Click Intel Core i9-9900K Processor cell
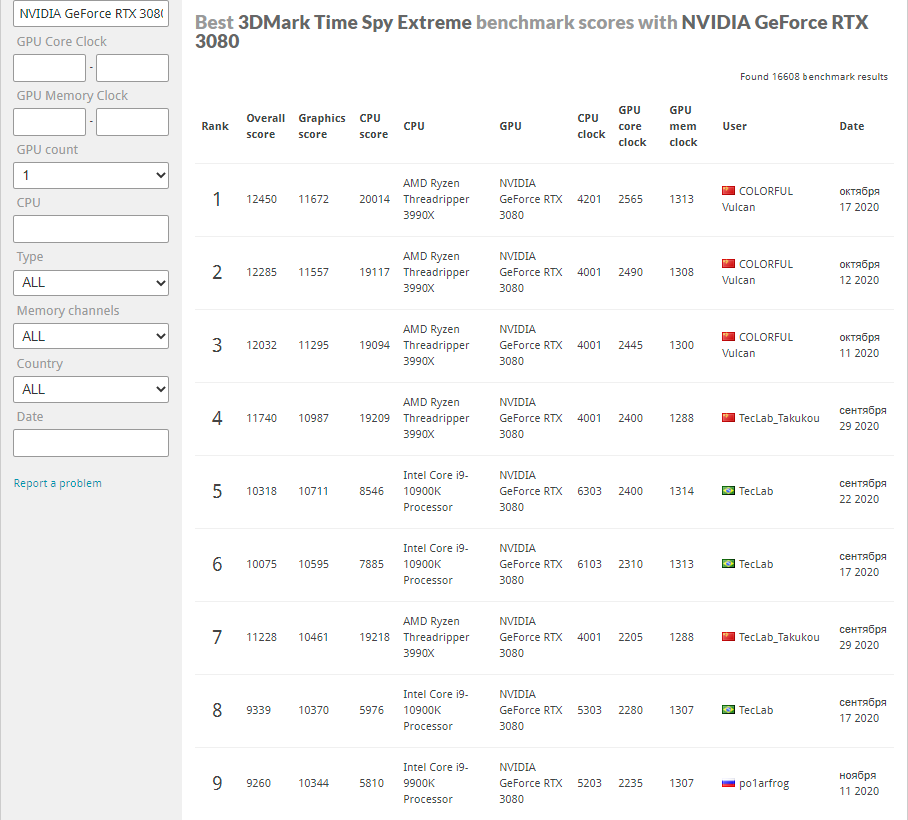This screenshot has width=908, height=820. (x=435, y=783)
